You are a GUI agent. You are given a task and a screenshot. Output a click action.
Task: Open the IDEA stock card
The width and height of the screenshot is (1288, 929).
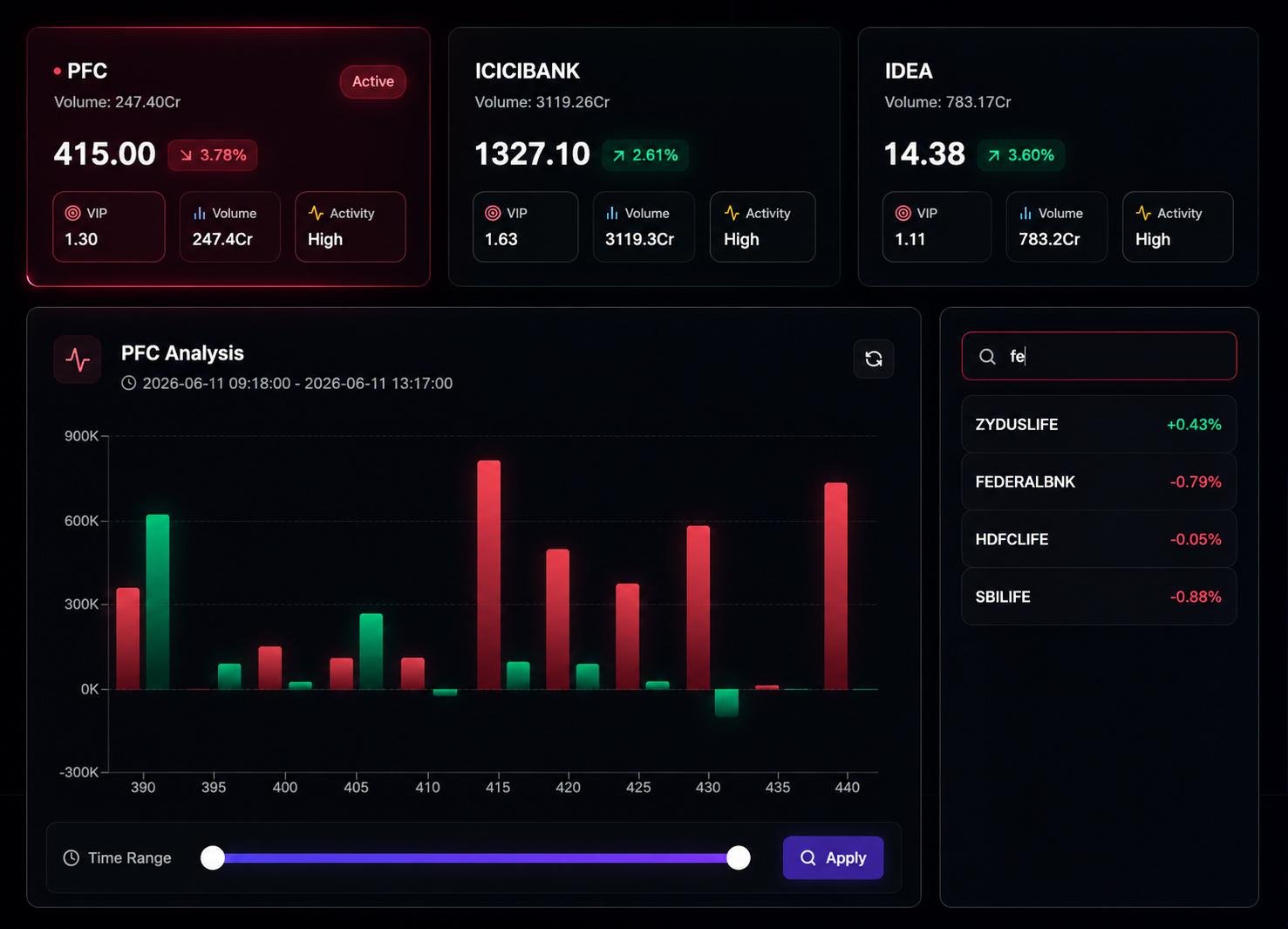(x=1058, y=157)
